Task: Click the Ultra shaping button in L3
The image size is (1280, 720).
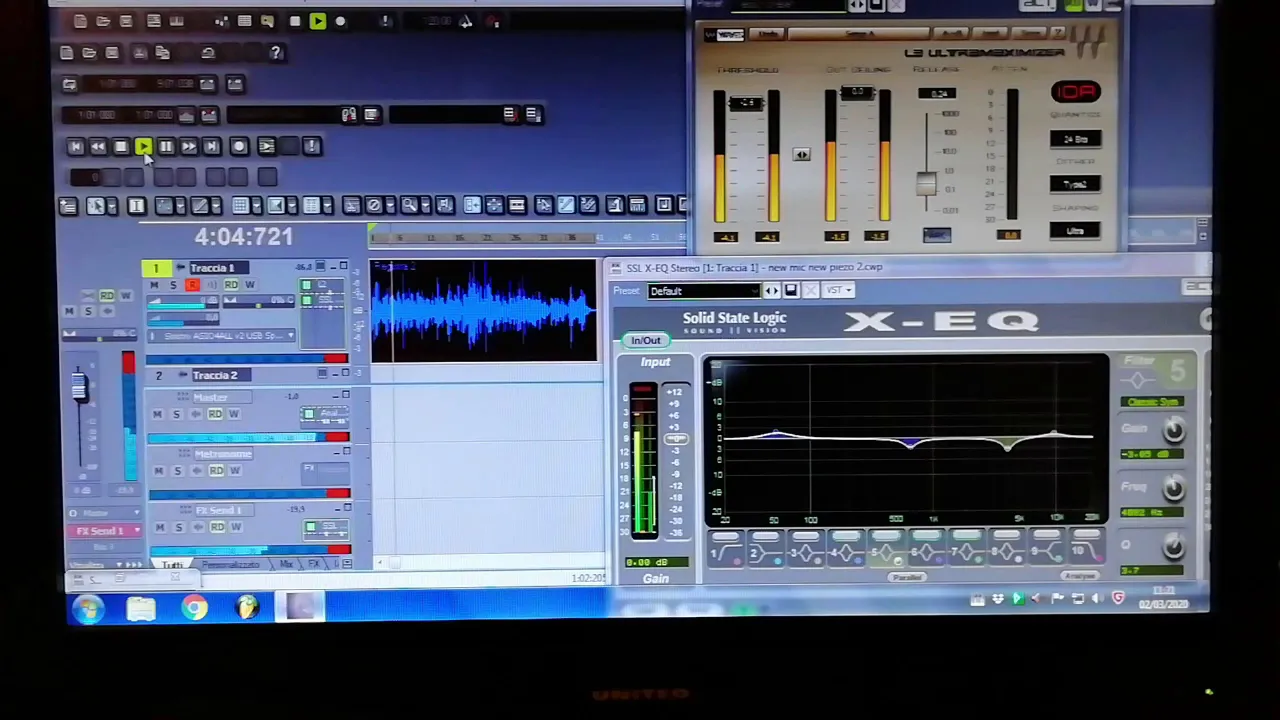Action: click(x=1075, y=231)
